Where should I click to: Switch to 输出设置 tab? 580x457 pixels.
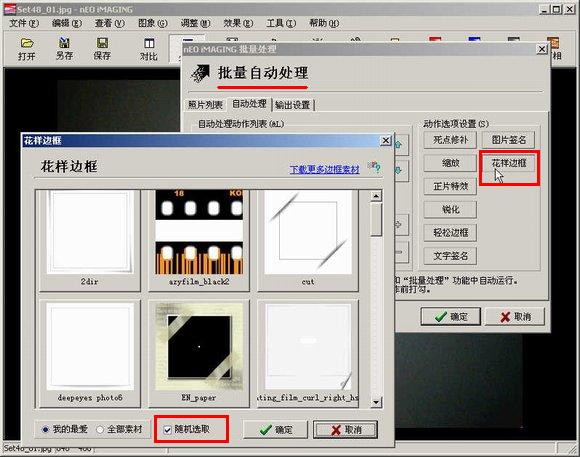(293, 105)
